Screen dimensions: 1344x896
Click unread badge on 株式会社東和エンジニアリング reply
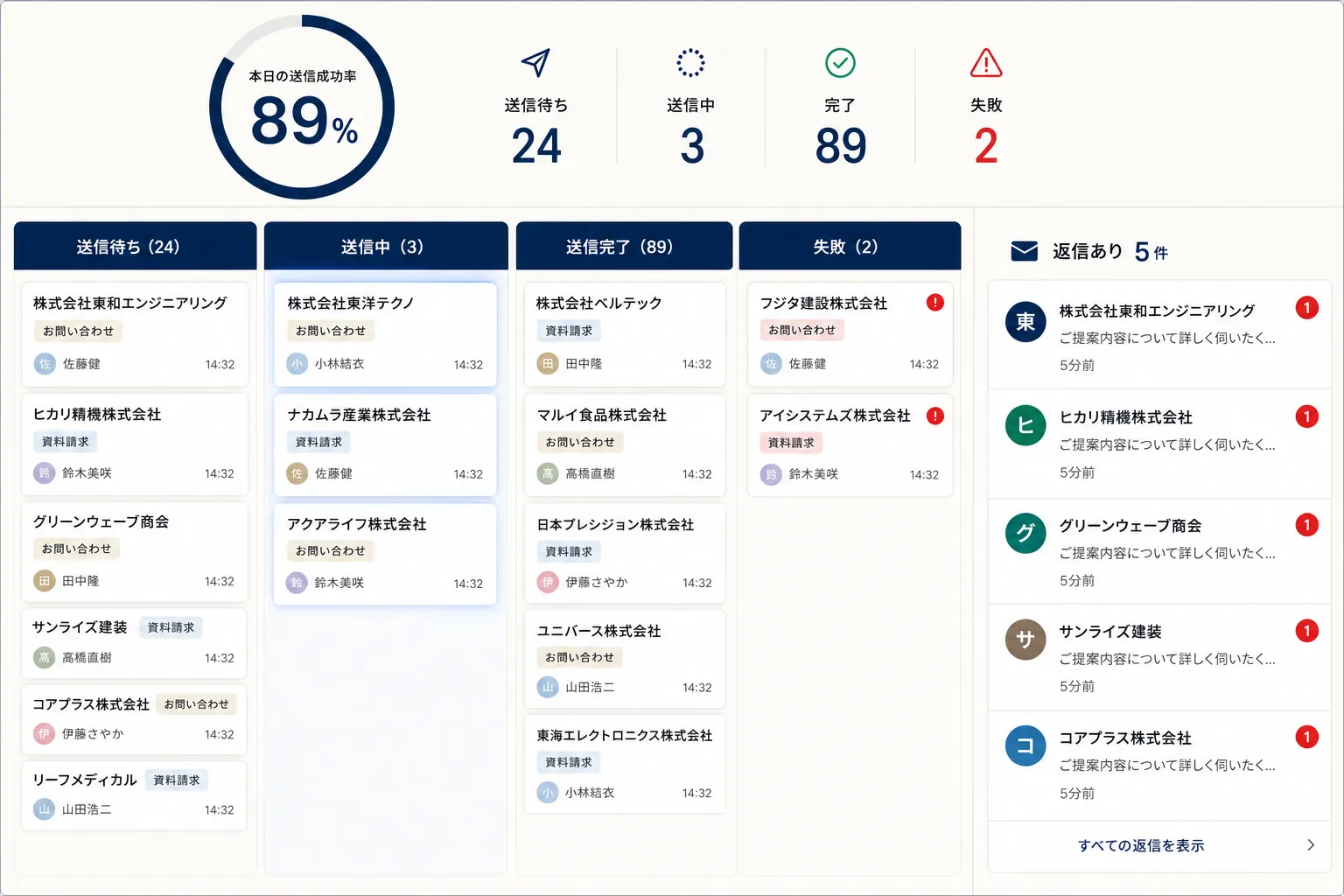(x=1307, y=308)
